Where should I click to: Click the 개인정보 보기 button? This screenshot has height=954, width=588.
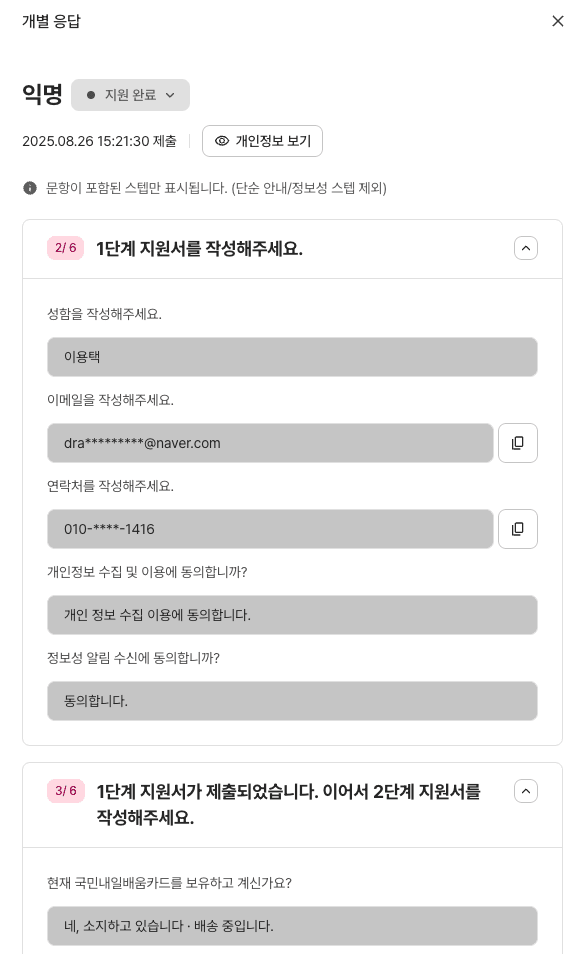pos(262,141)
